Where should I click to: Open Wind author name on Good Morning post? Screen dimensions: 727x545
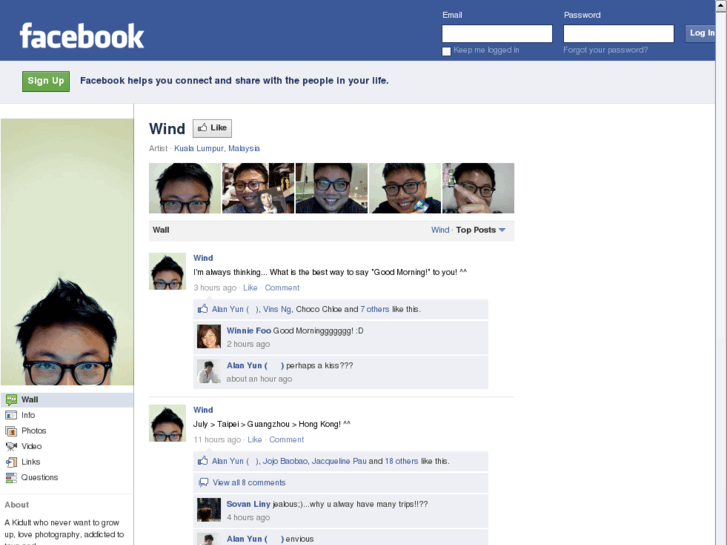click(x=203, y=258)
